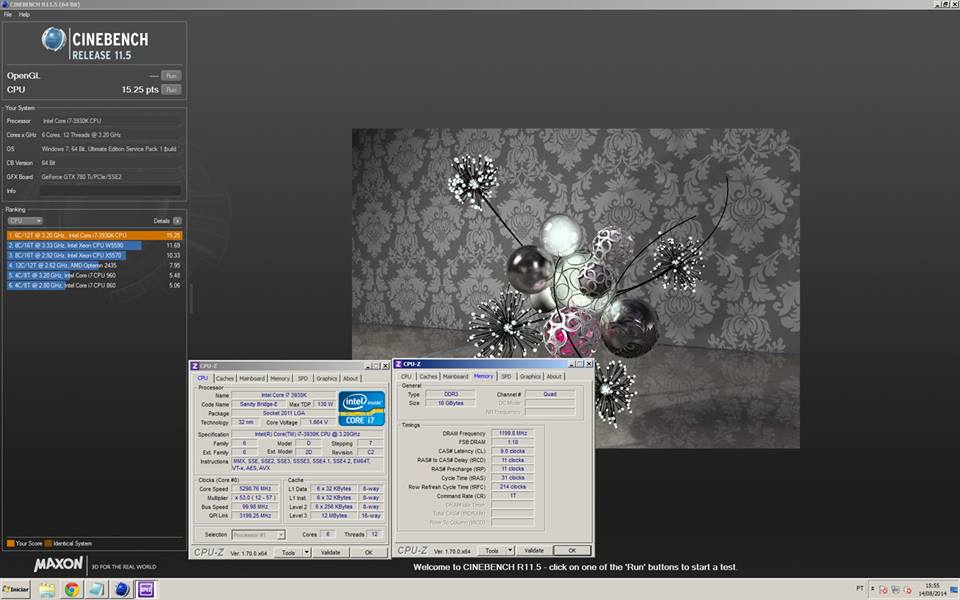Open the notepad icon on the taskbar
960x600 pixels.
97,590
